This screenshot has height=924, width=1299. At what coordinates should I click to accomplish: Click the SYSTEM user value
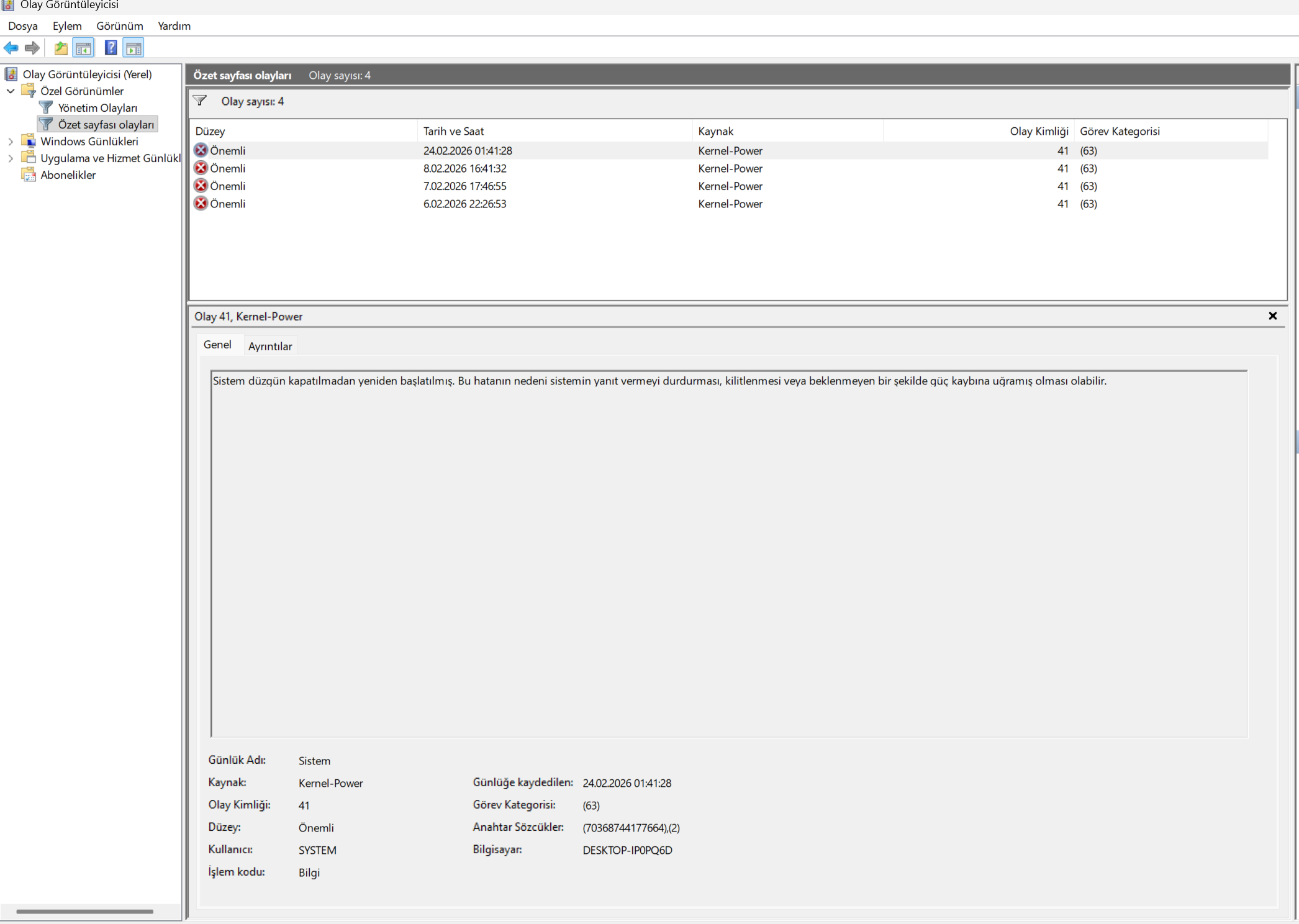coord(317,850)
